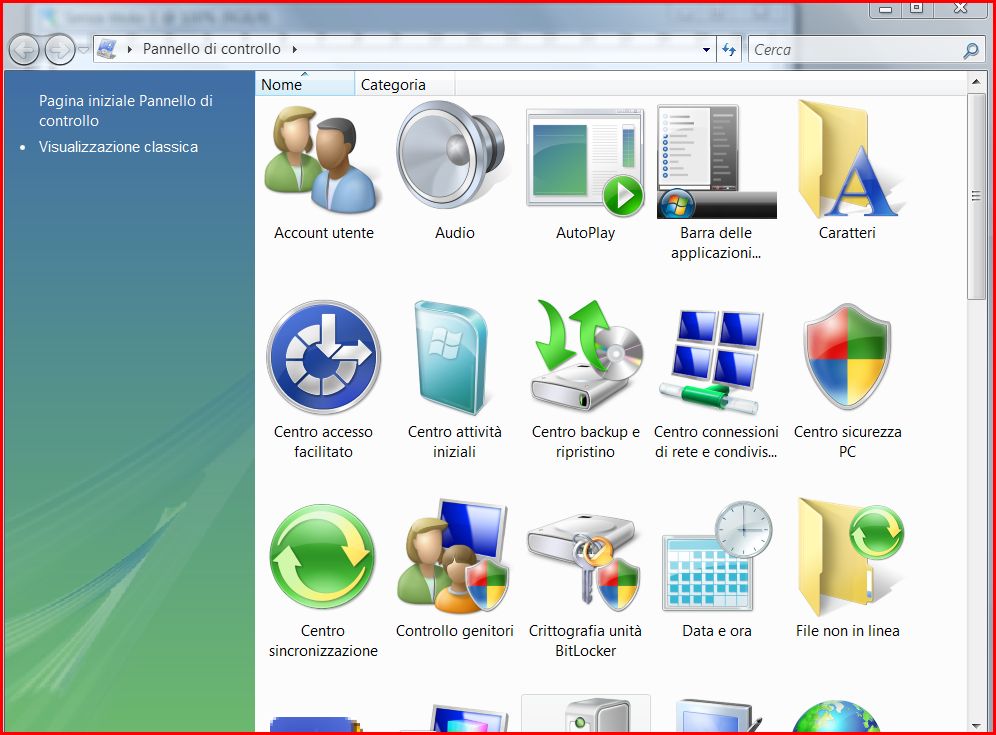Expand the address bar history dropdown

[706, 50]
